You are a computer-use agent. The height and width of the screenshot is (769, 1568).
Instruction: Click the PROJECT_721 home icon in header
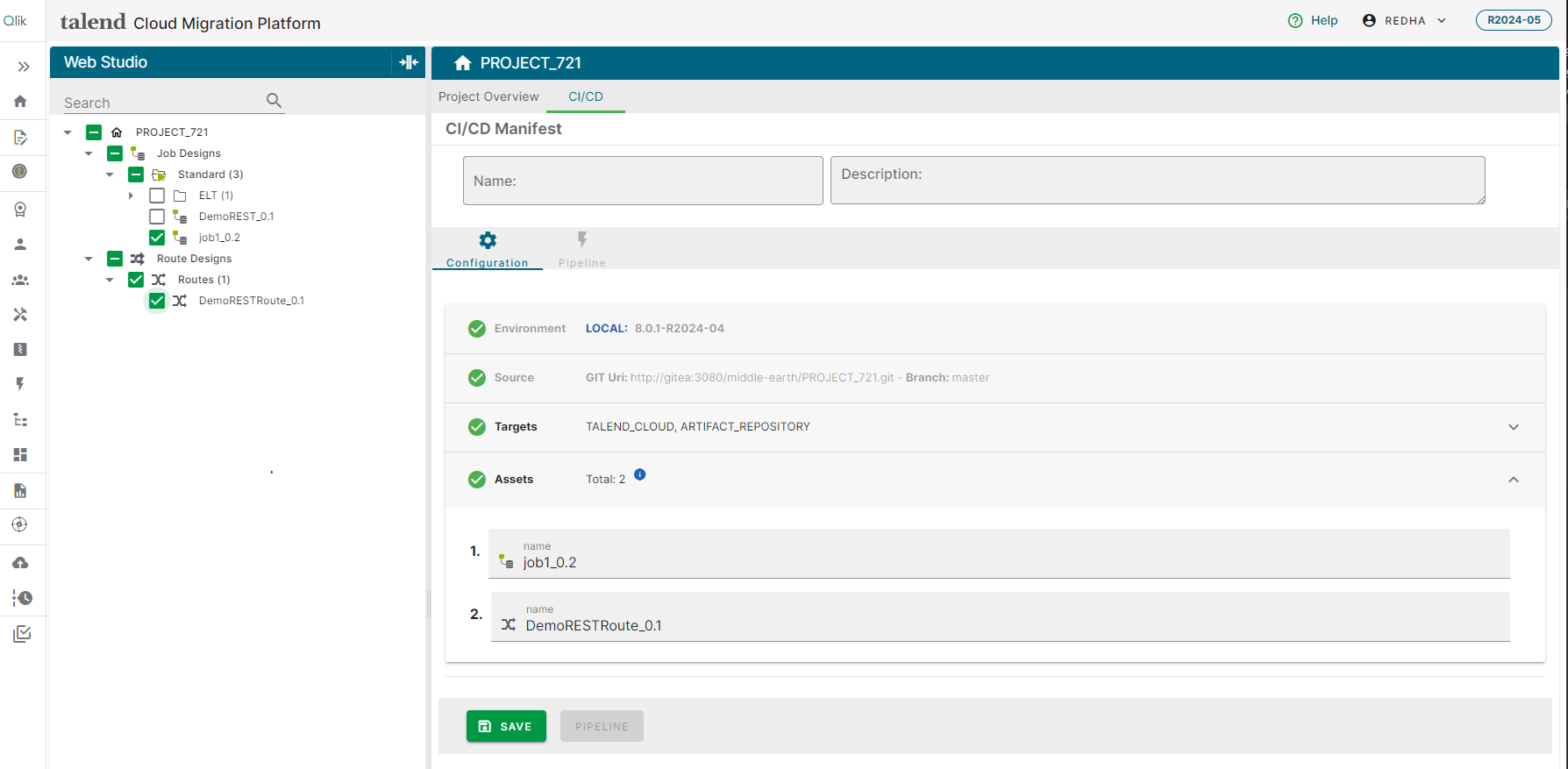point(463,63)
